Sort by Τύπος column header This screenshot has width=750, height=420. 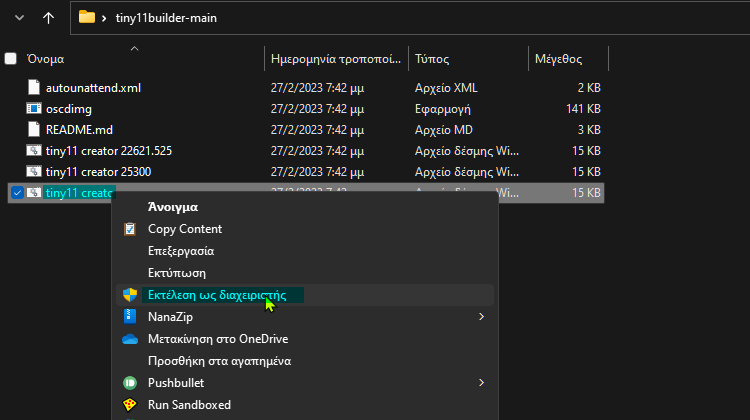pos(432,59)
